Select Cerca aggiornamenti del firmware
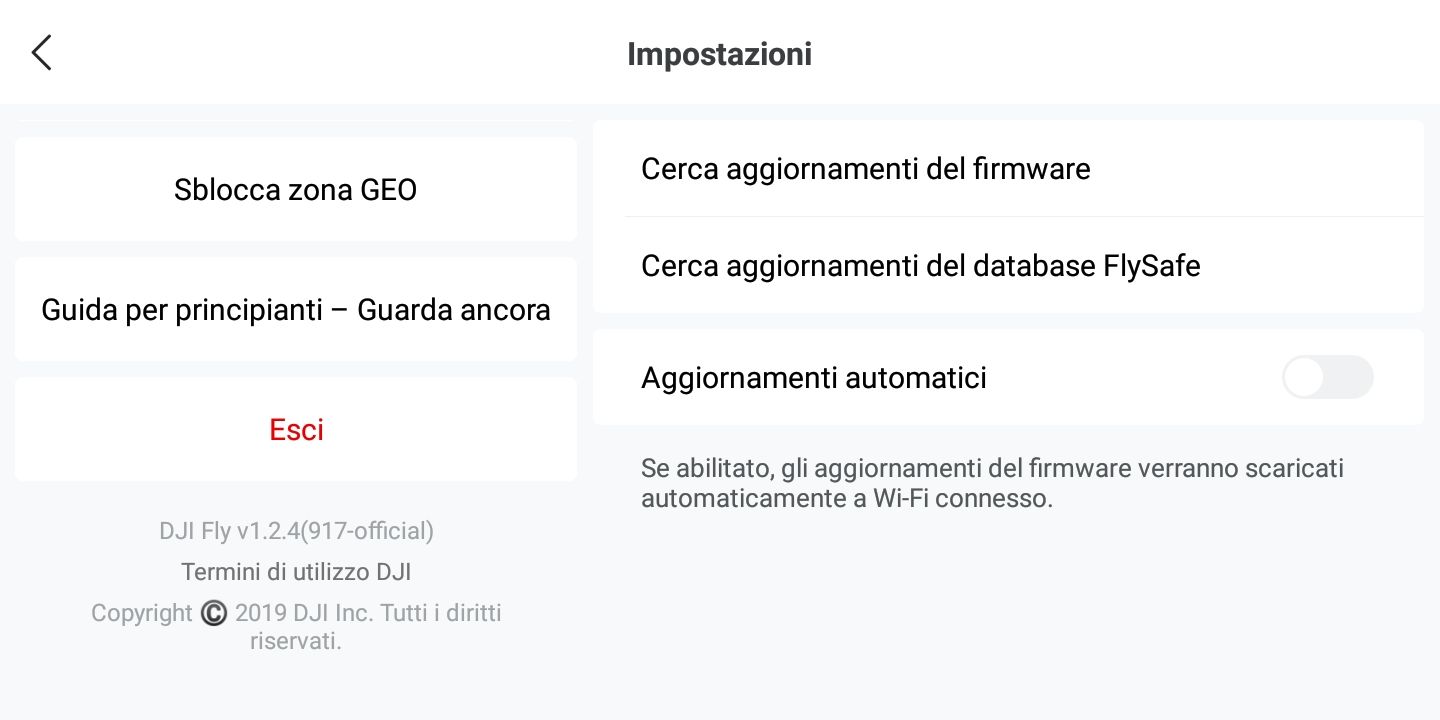Image resolution: width=1440 pixels, height=720 pixels. pyautogui.click(x=866, y=169)
